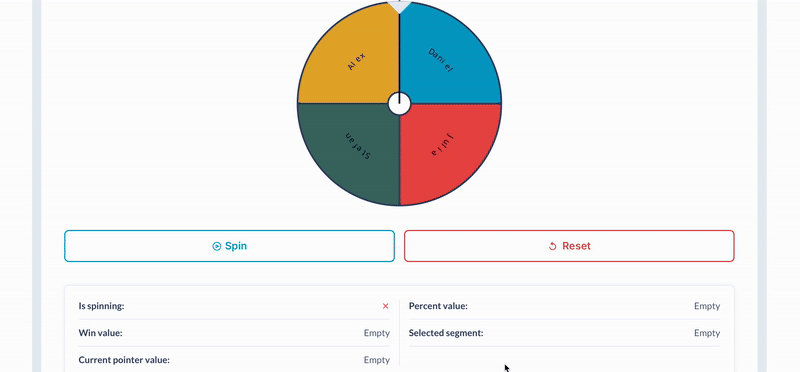
Task: Click the Empty value beside Win value
Action: coord(377,333)
